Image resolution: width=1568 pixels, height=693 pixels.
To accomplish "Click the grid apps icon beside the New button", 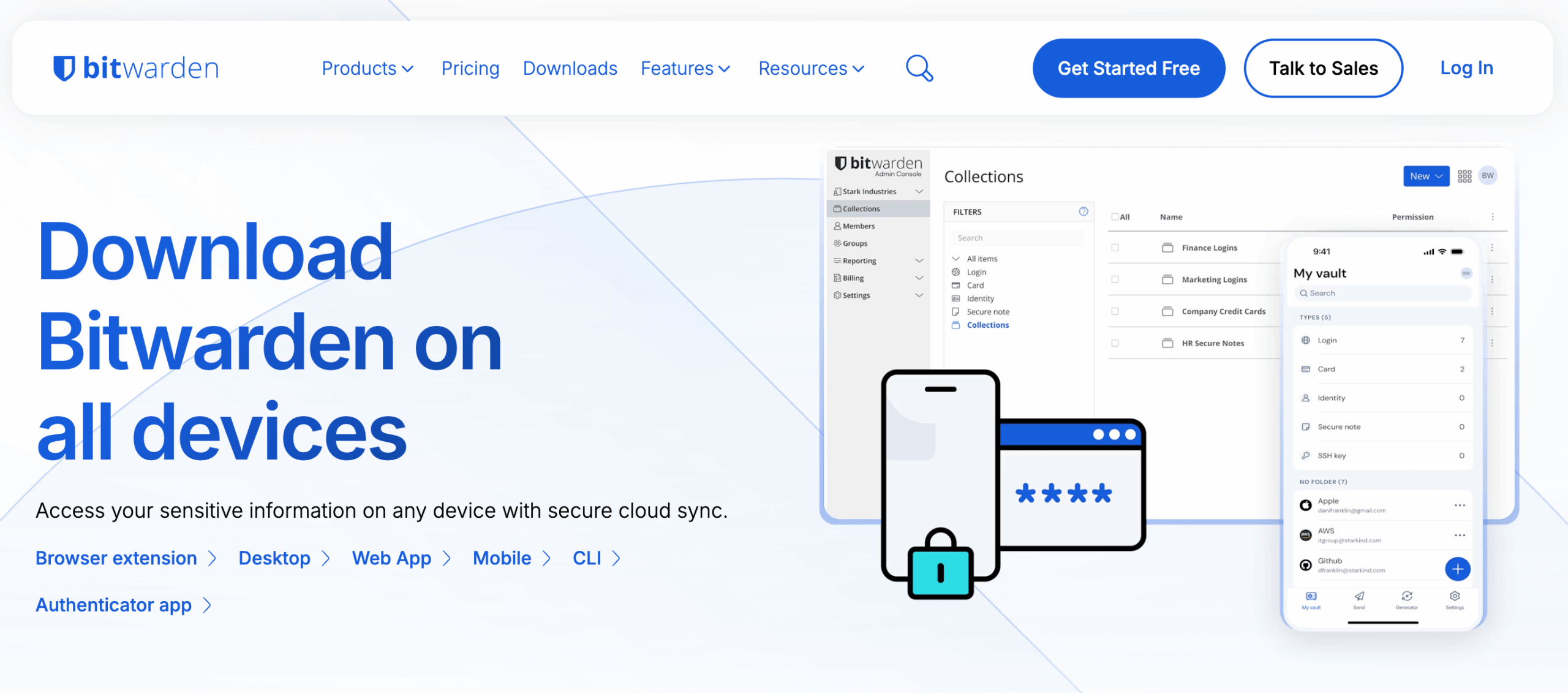I will (1464, 176).
